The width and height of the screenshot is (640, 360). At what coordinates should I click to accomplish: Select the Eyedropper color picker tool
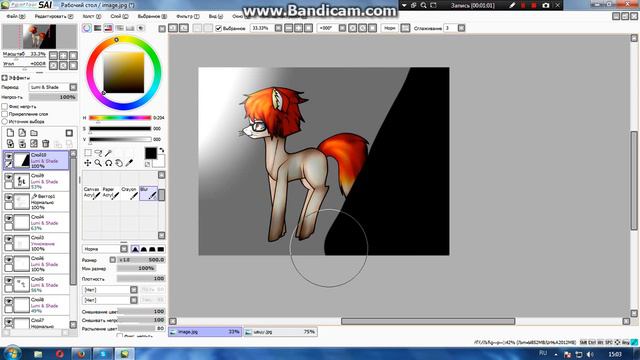(129, 163)
